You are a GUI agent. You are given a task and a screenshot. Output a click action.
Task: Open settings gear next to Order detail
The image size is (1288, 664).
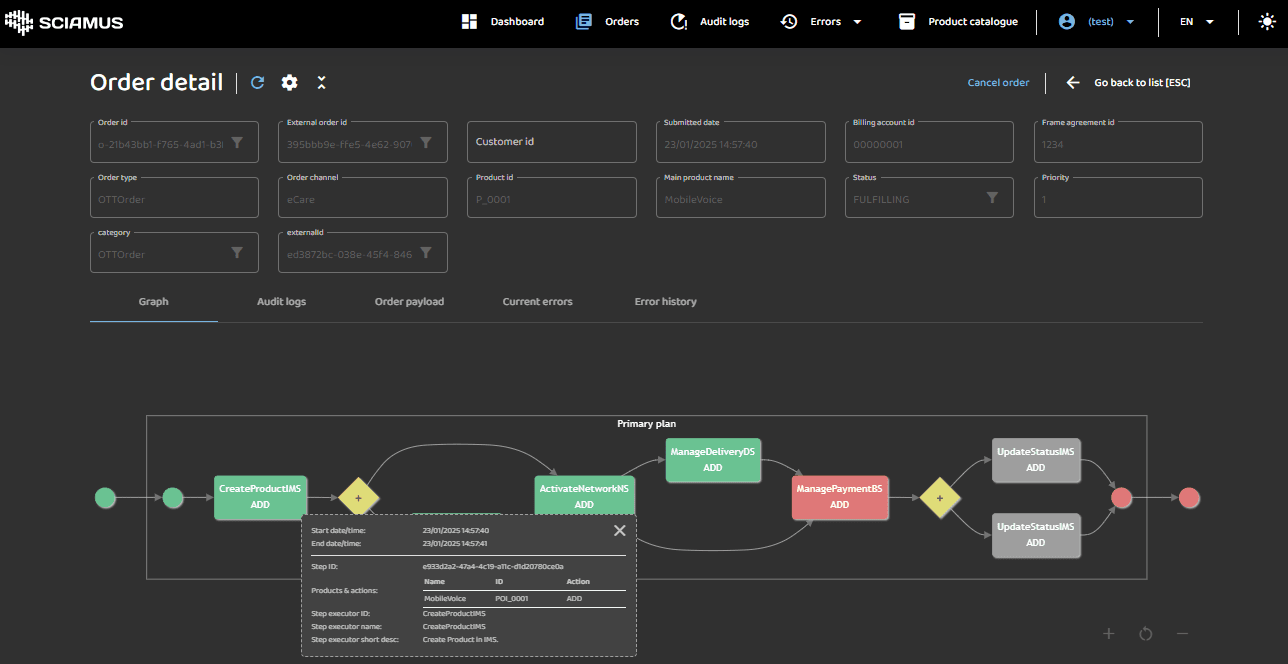[x=289, y=83]
